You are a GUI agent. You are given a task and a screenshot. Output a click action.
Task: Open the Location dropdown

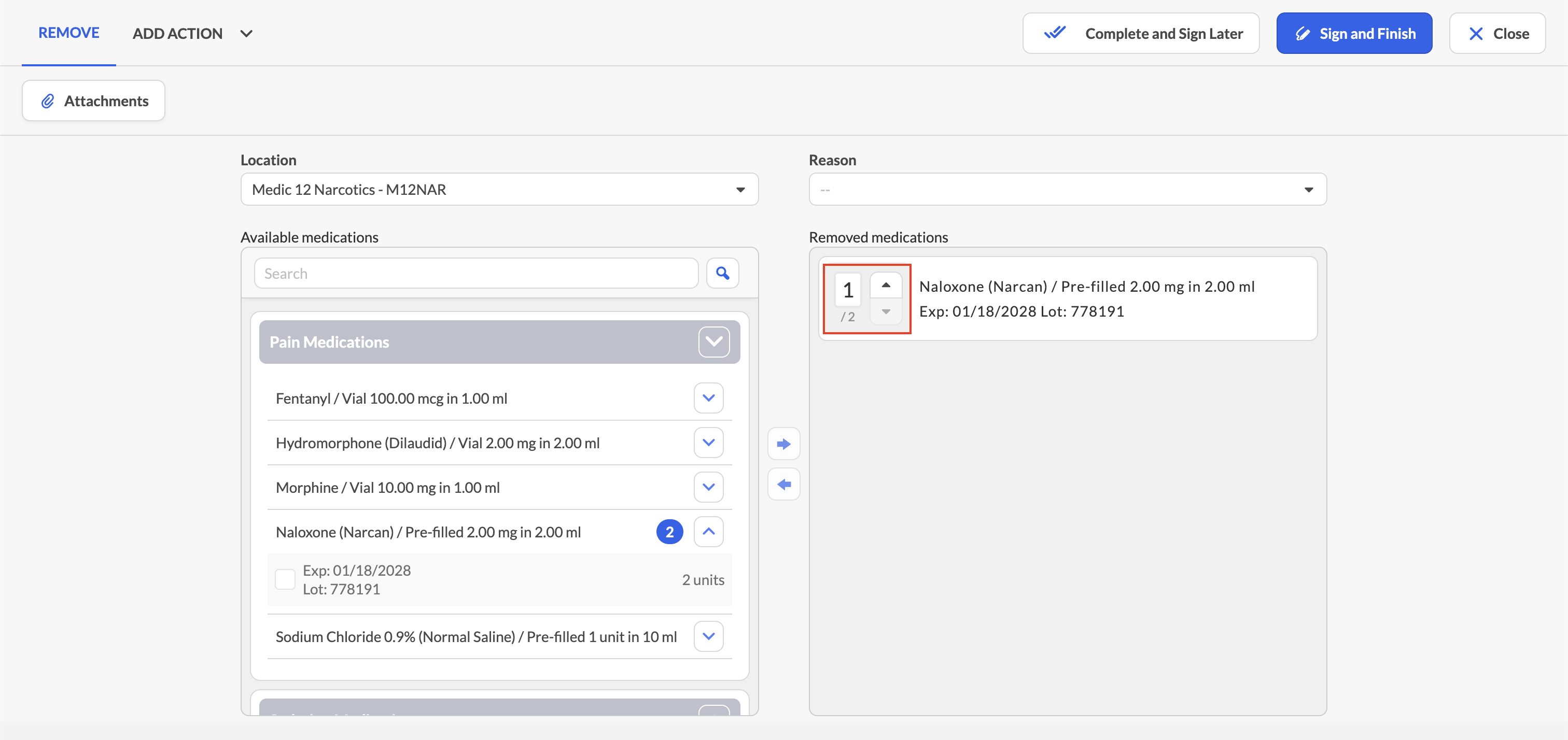(x=499, y=189)
